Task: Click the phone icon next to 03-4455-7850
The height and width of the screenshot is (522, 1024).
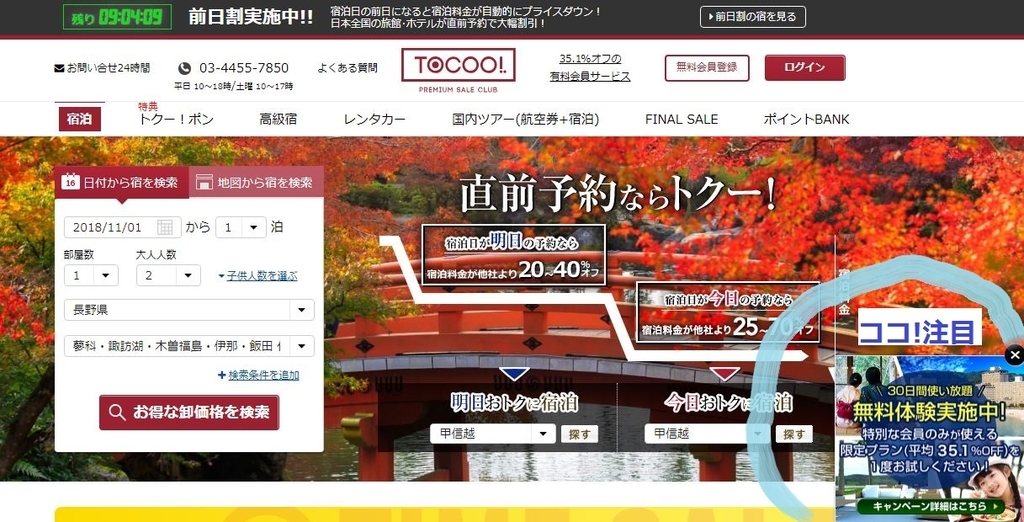Action: 185,68
